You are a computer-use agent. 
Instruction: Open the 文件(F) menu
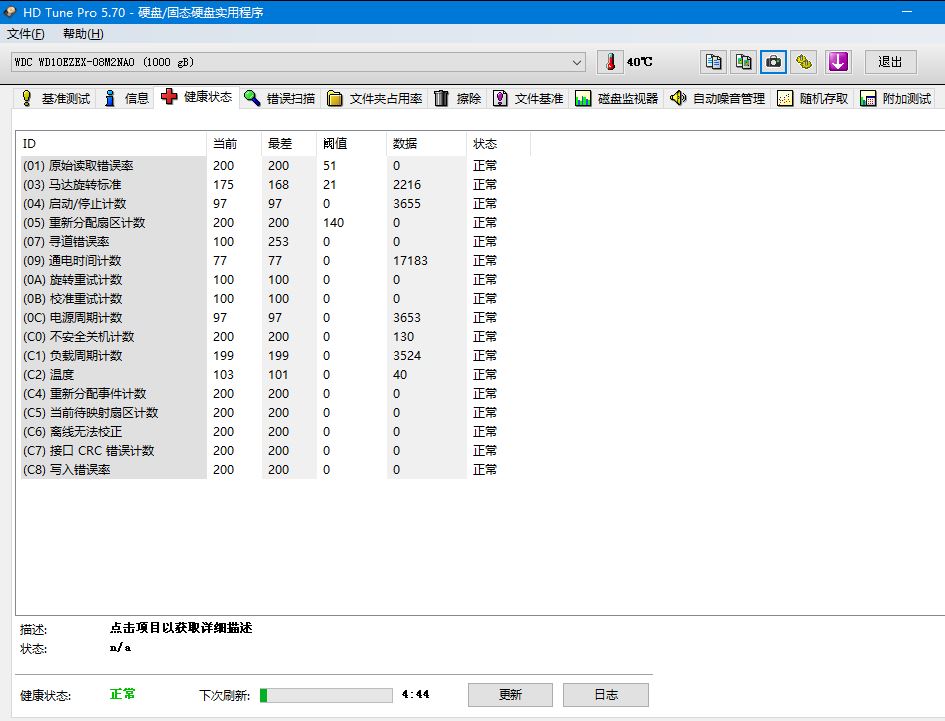[26, 34]
